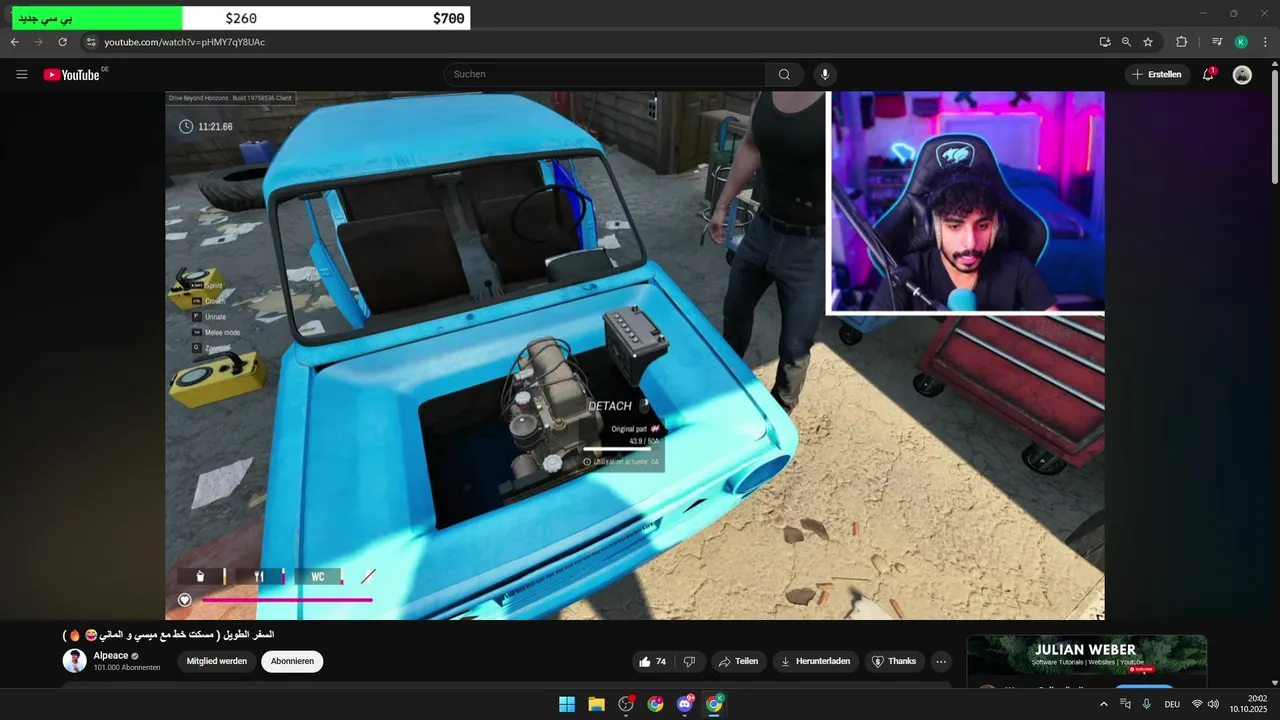Open OBS Studio from the taskbar
The height and width of the screenshot is (720, 1280).
coord(626,704)
